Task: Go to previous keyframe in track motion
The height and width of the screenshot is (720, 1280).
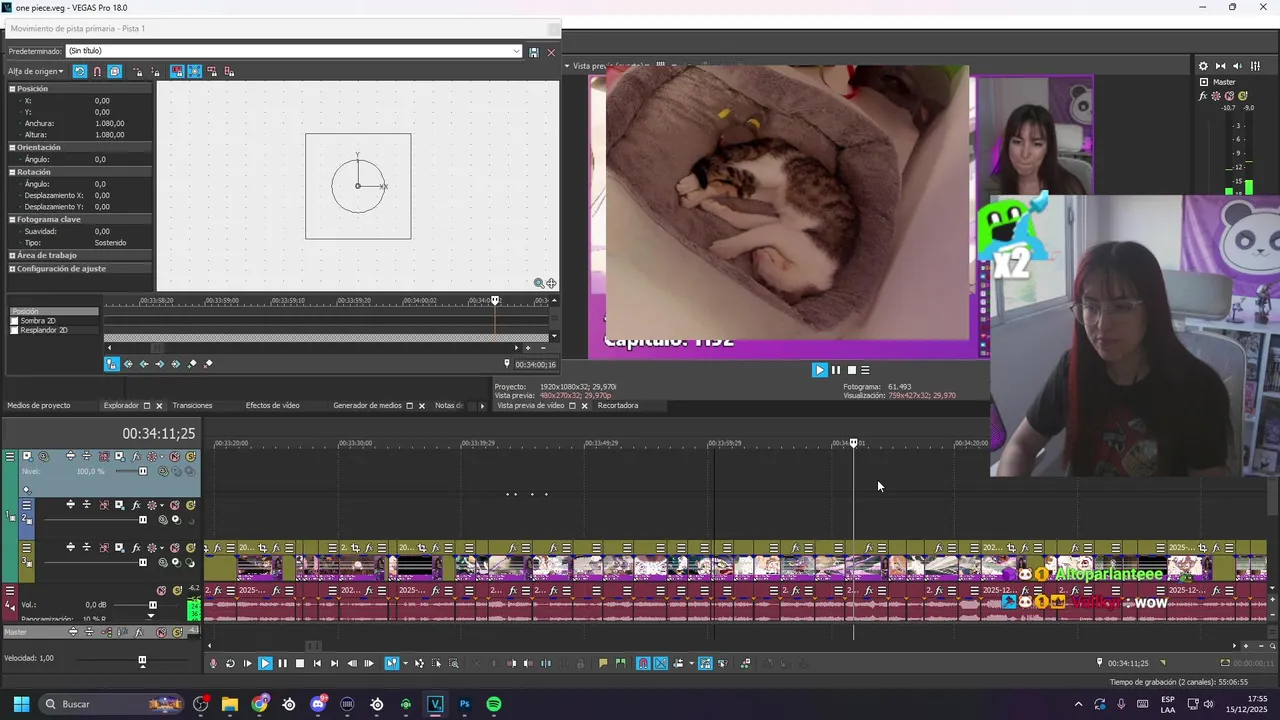Action: (144, 364)
